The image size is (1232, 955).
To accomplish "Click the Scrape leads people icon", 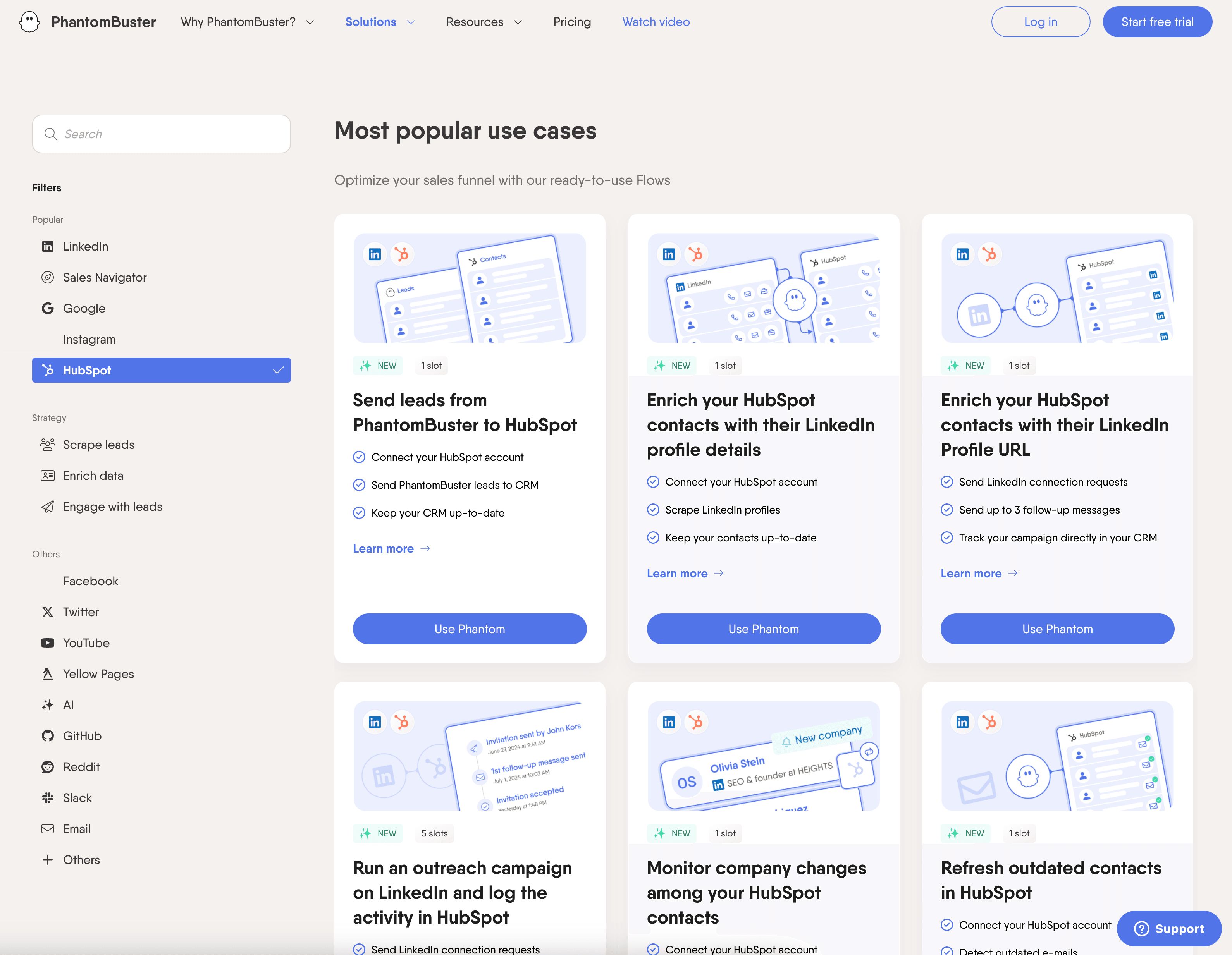I will click(48, 445).
